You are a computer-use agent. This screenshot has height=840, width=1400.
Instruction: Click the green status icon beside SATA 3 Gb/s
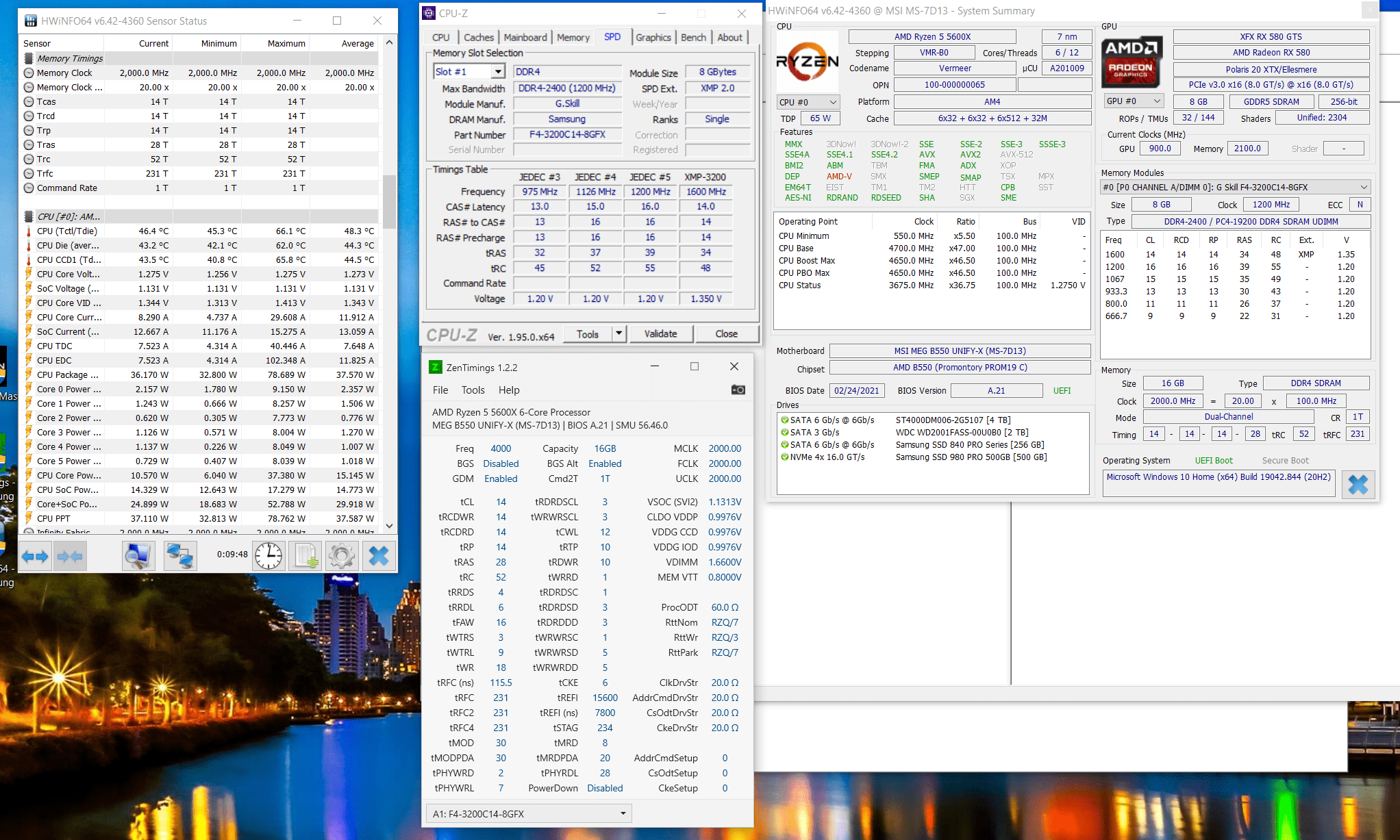785,432
